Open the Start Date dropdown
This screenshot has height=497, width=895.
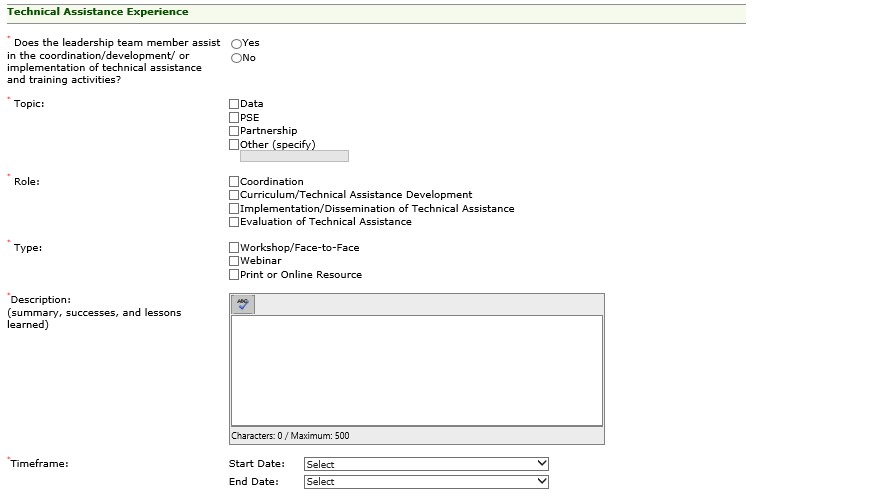[426, 464]
